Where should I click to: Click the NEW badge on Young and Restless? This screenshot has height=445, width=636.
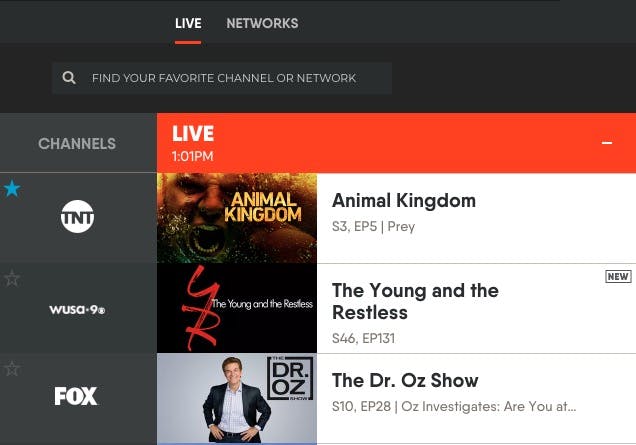tap(618, 277)
